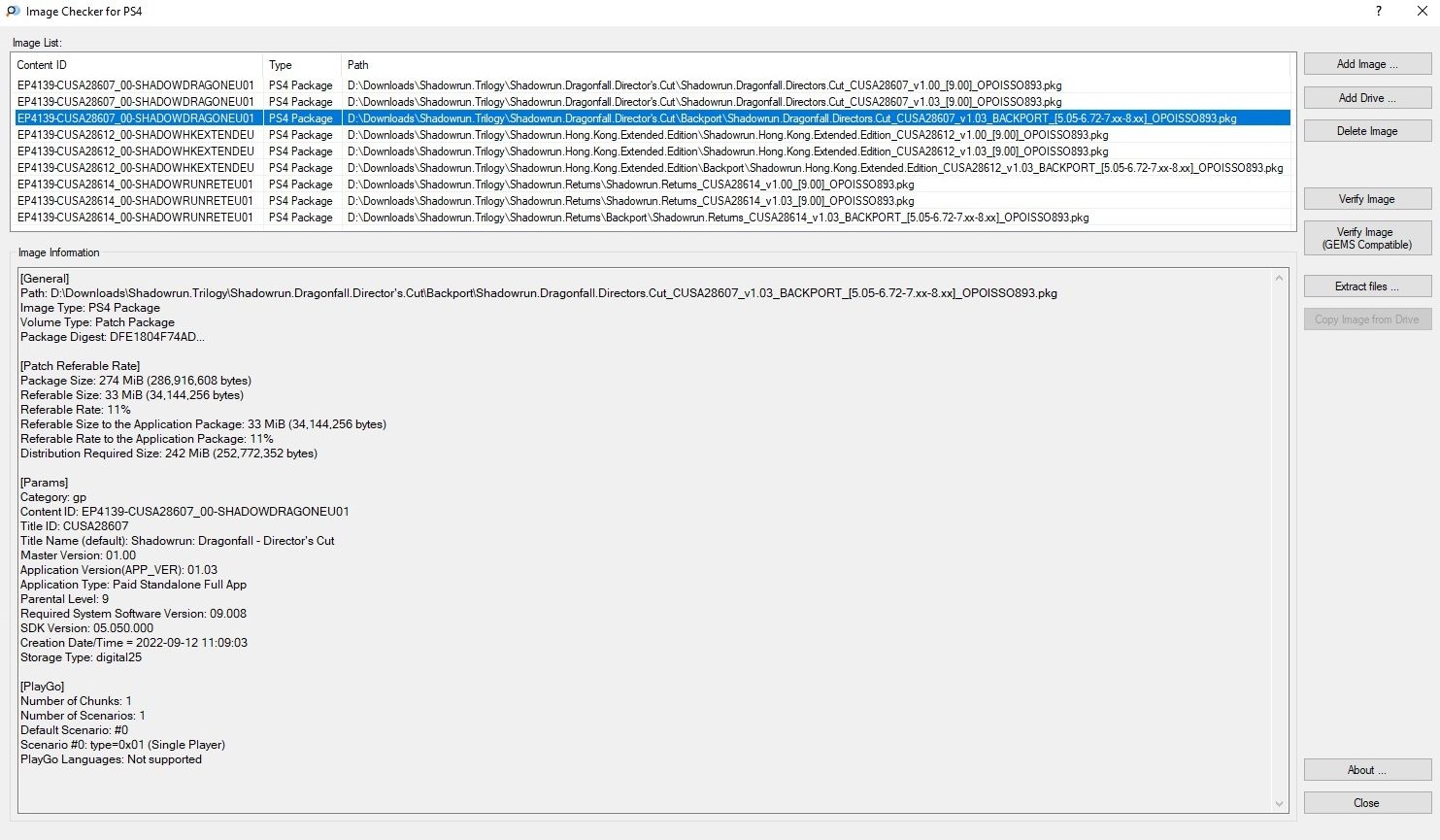Click the Application Version(APP_VER): 01.03 line
The image size is (1440, 840).
pos(118,570)
